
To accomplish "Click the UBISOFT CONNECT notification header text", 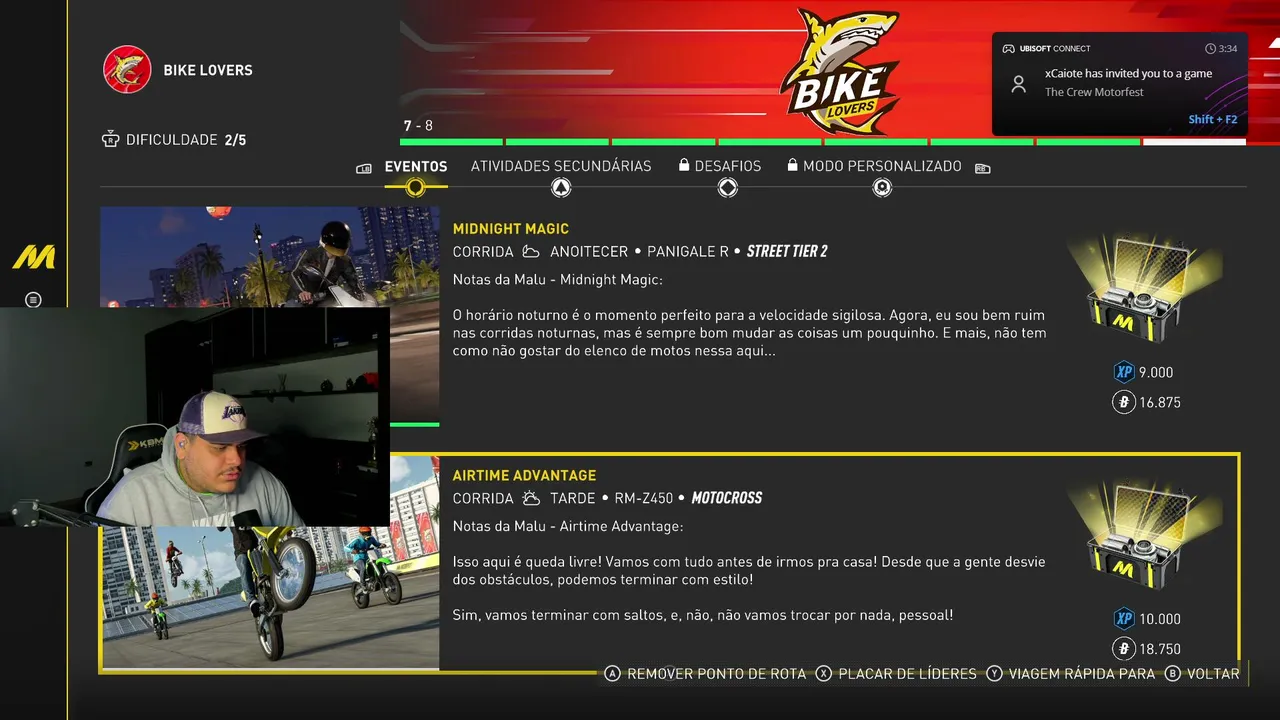I will tap(1055, 48).
